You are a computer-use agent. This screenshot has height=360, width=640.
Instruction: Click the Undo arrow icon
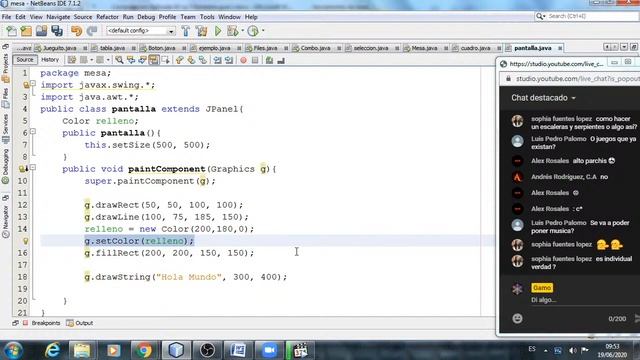[x=76, y=31]
